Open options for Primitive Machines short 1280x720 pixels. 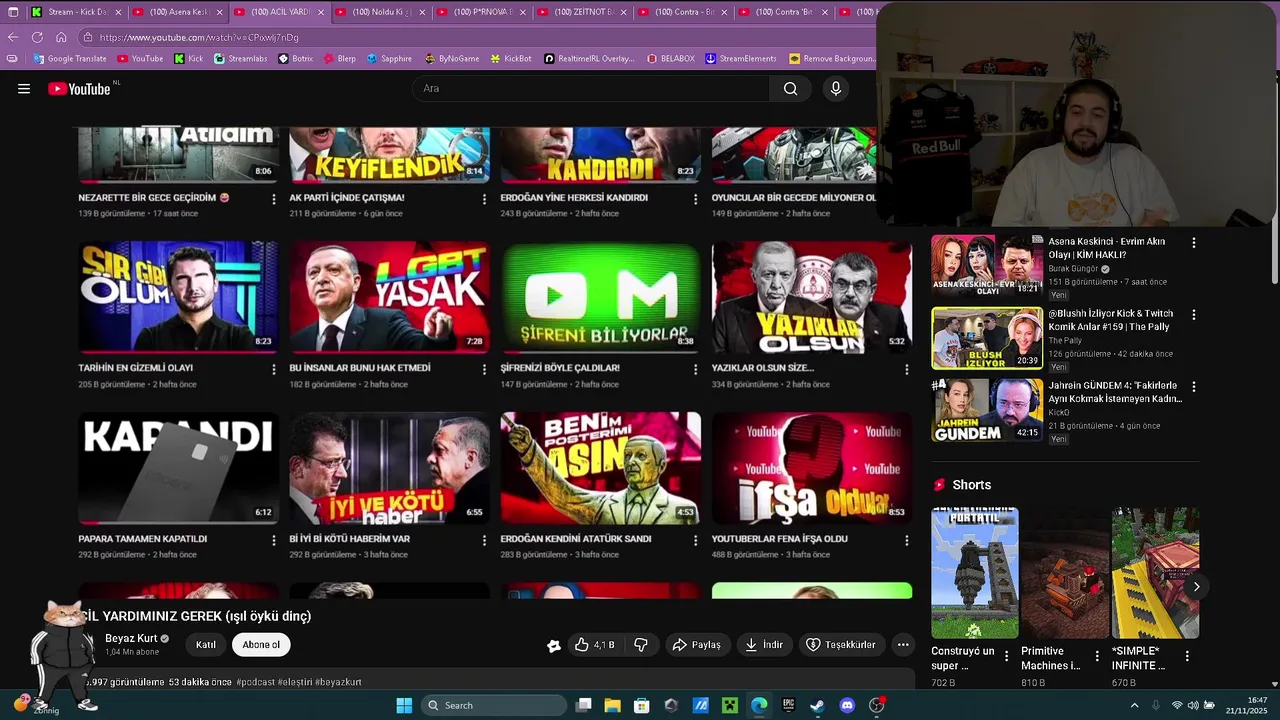pyautogui.click(x=1097, y=657)
